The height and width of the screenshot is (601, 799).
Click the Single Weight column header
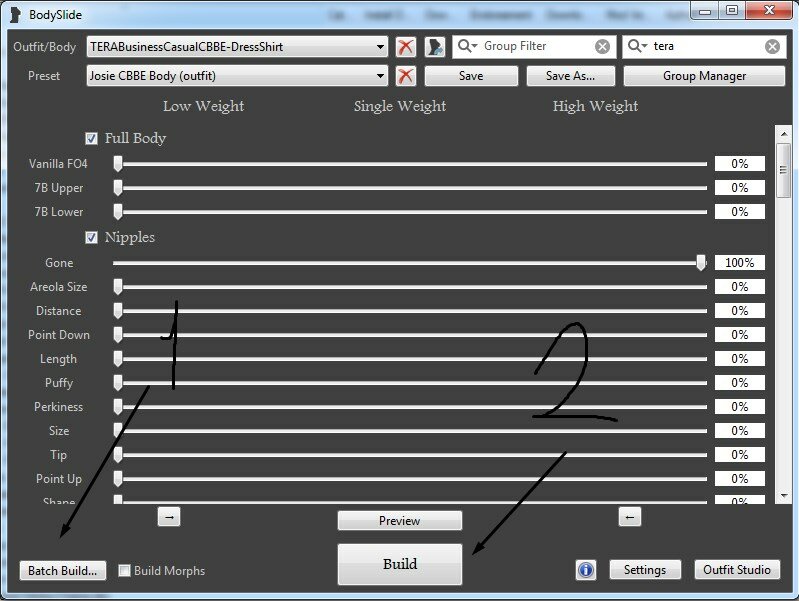400,106
